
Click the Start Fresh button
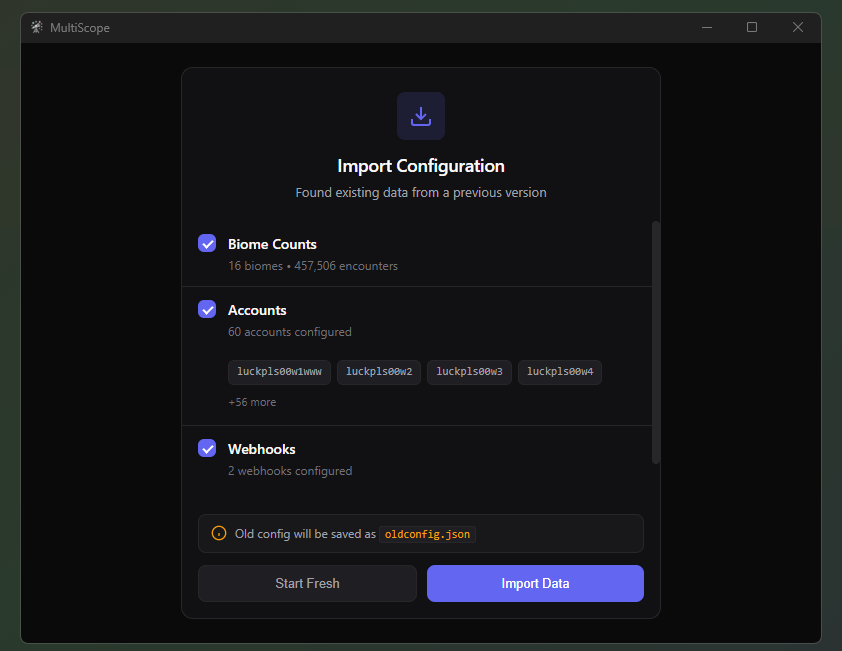pyautogui.click(x=307, y=583)
